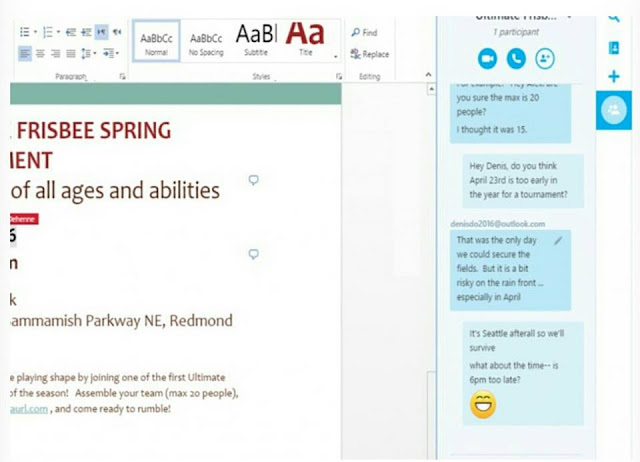This screenshot has width=640, height=462.
Task: Open the Paragraph dialog launcher
Action: pyautogui.click(x=122, y=76)
